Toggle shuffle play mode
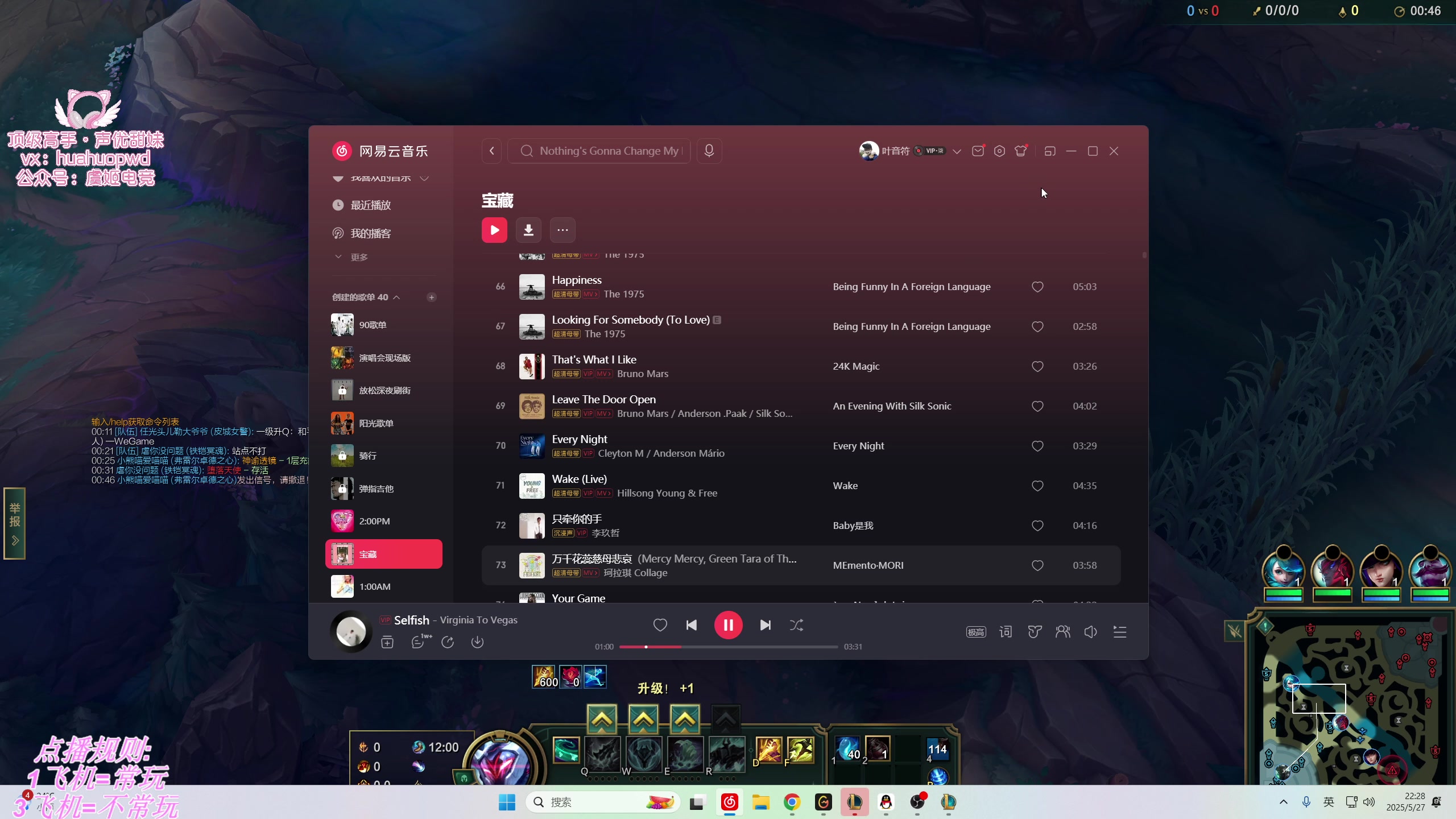The height and width of the screenshot is (819, 1456). click(796, 625)
